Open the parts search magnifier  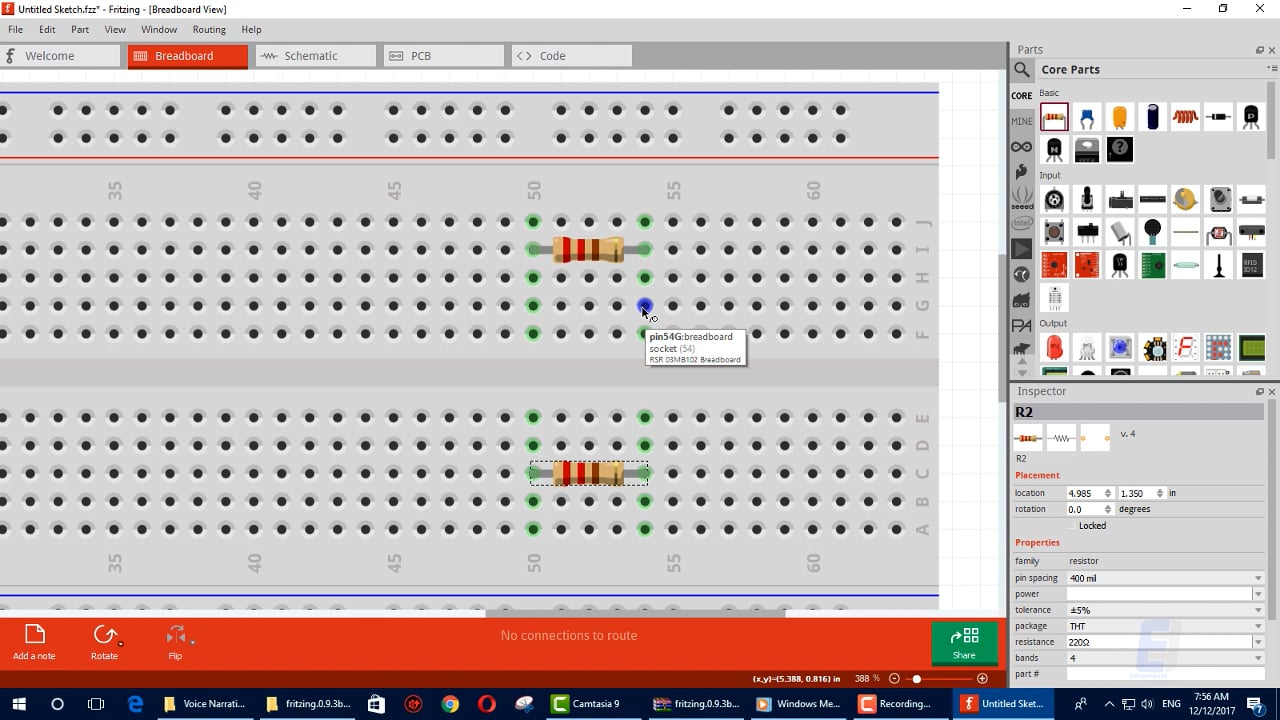coord(1022,69)
